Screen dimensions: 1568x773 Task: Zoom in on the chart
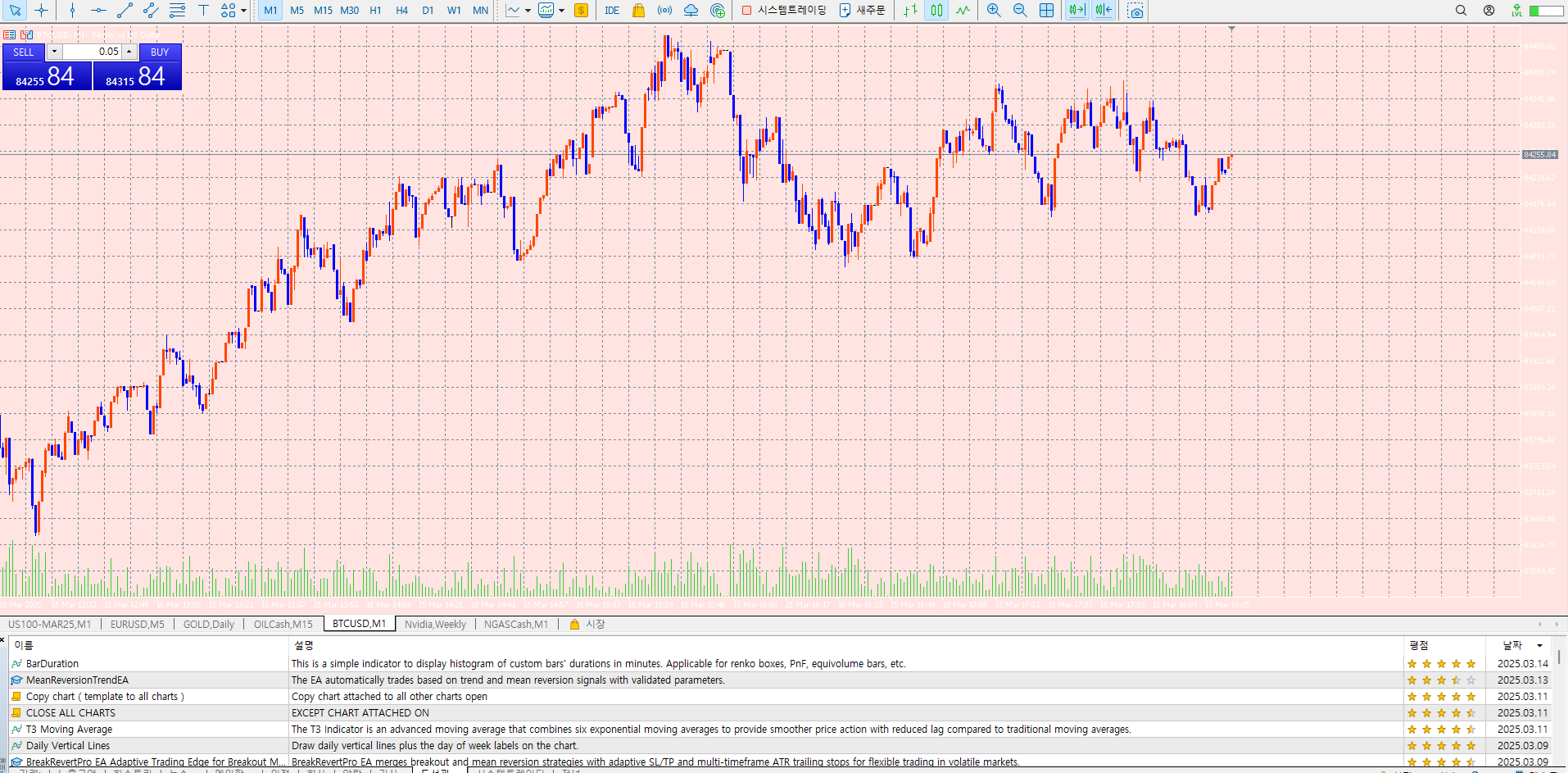pyautogui.click(x=994, y=11)
